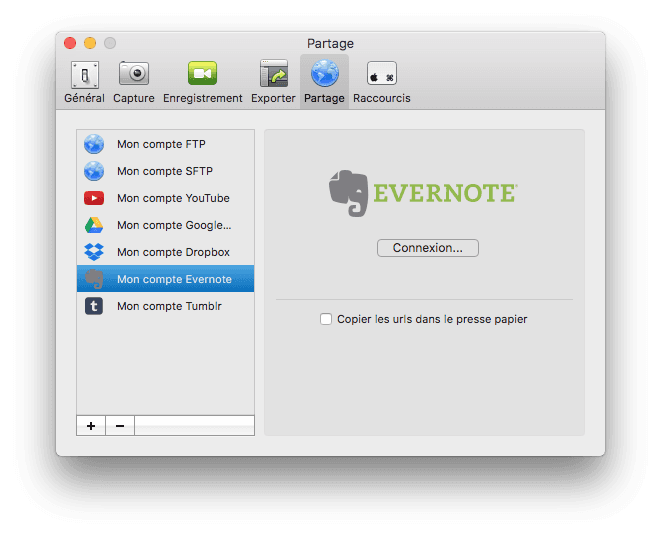Select Mon compte YouTube row
The image size is (661, 536).
pyautogui.click(x=166, y=198)
